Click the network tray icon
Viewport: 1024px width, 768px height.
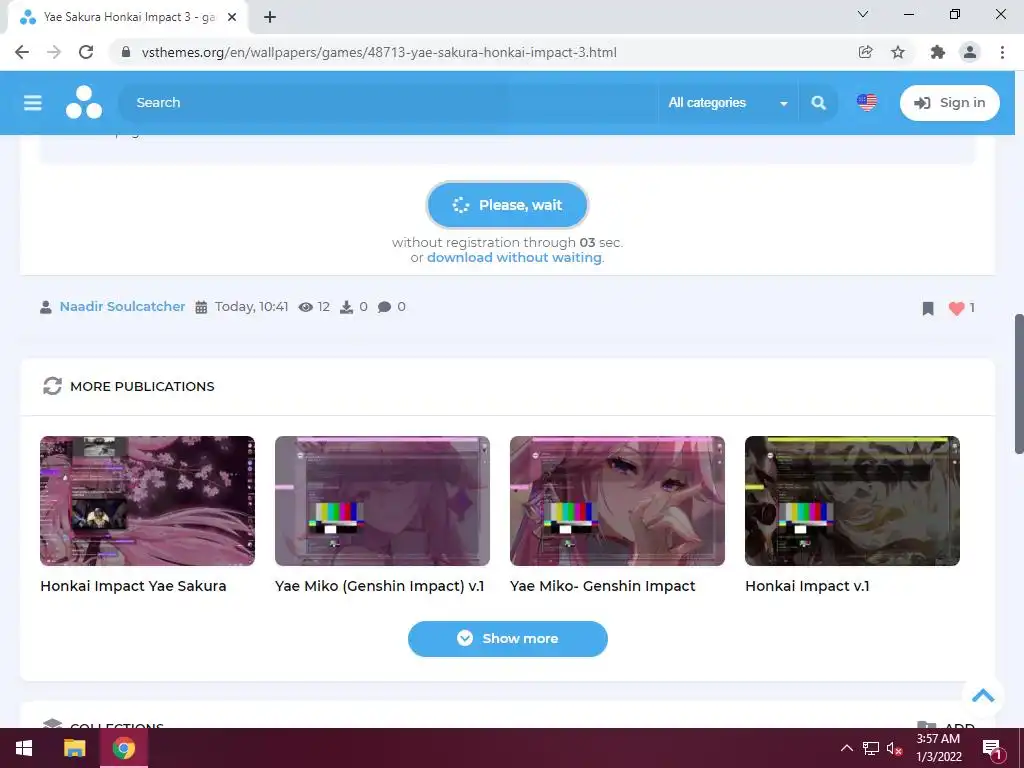871,748
